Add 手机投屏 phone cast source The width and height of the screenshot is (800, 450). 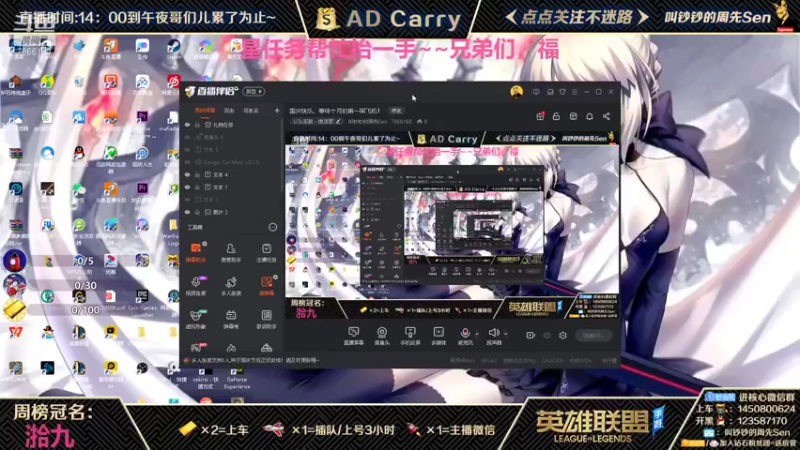click(x=410, y=336)
